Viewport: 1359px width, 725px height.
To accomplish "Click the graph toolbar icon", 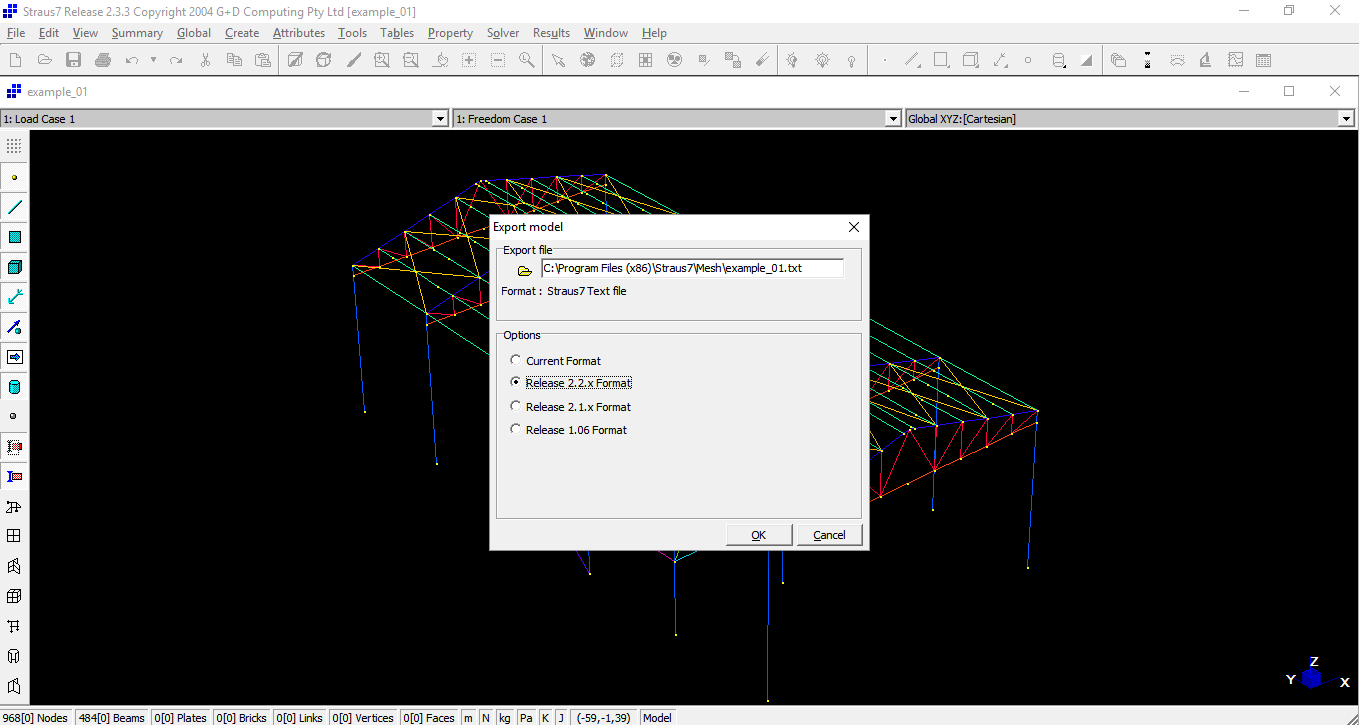I will click(1235, 60).
